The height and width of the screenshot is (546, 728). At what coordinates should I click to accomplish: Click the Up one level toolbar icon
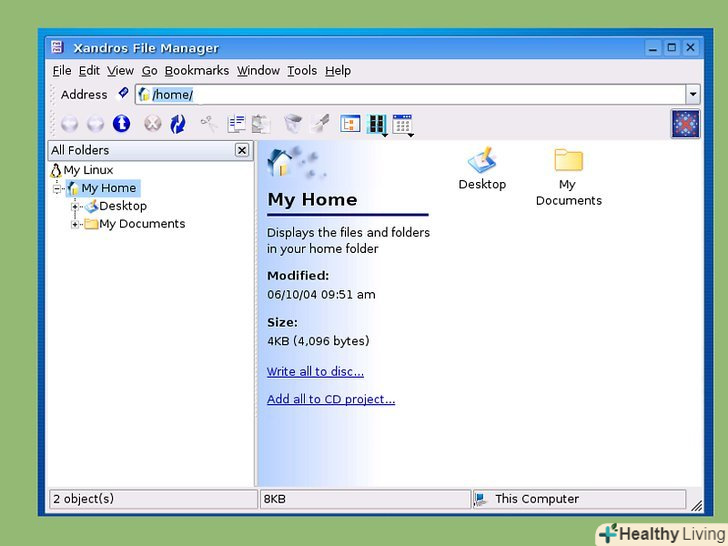pyautogui.click(x=121, y=124)
